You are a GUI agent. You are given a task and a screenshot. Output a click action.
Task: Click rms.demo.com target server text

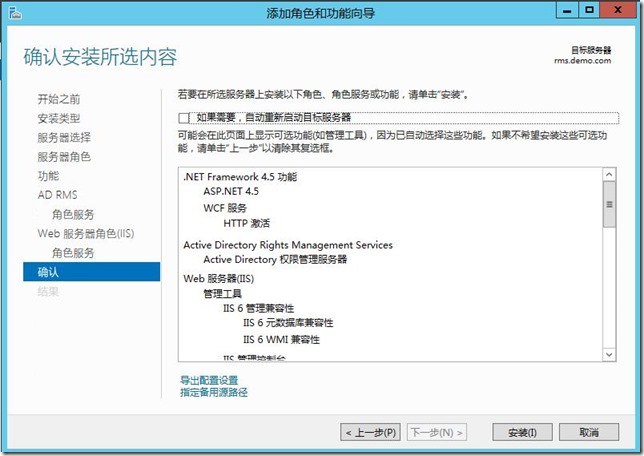click(x=582, y=61)
